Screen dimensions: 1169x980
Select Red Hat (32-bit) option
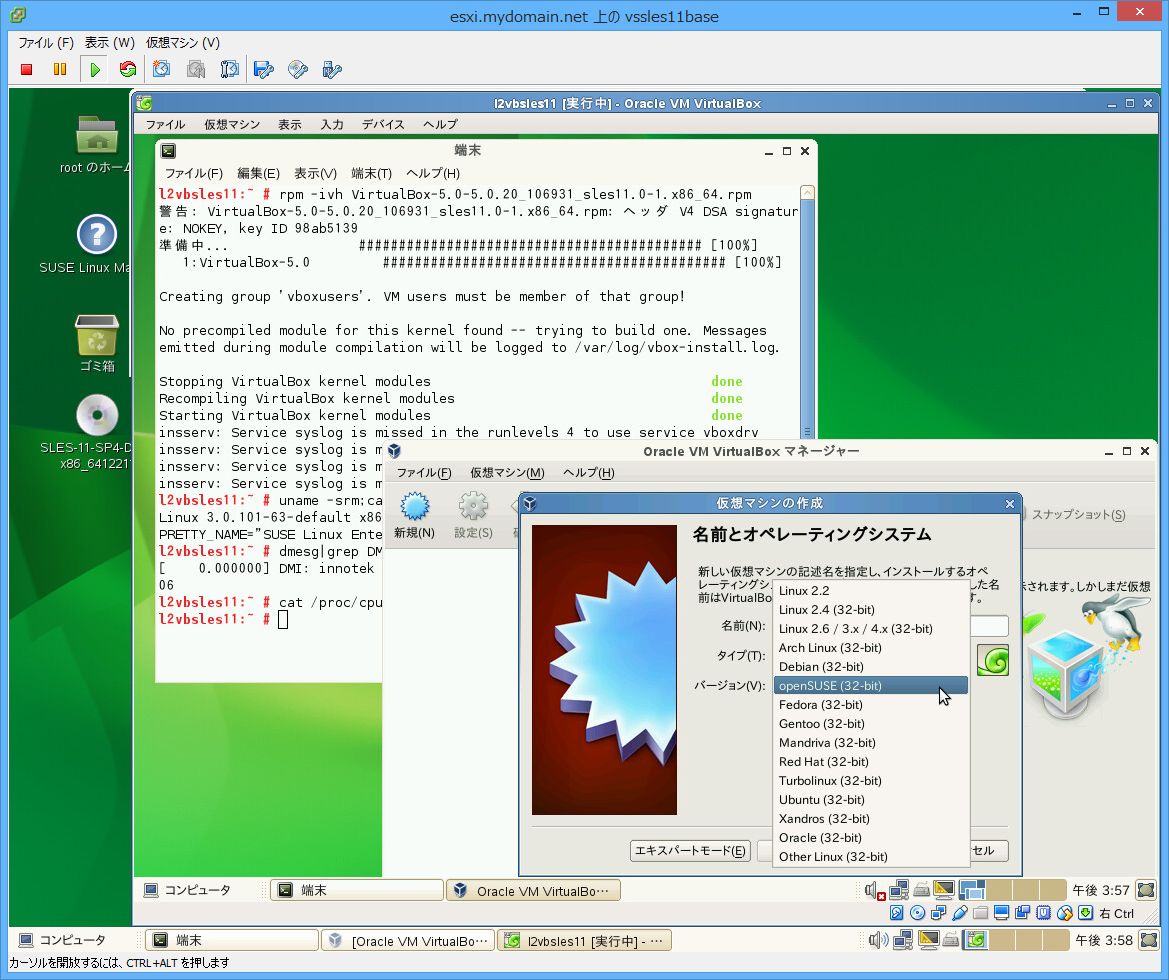(871, 761)
